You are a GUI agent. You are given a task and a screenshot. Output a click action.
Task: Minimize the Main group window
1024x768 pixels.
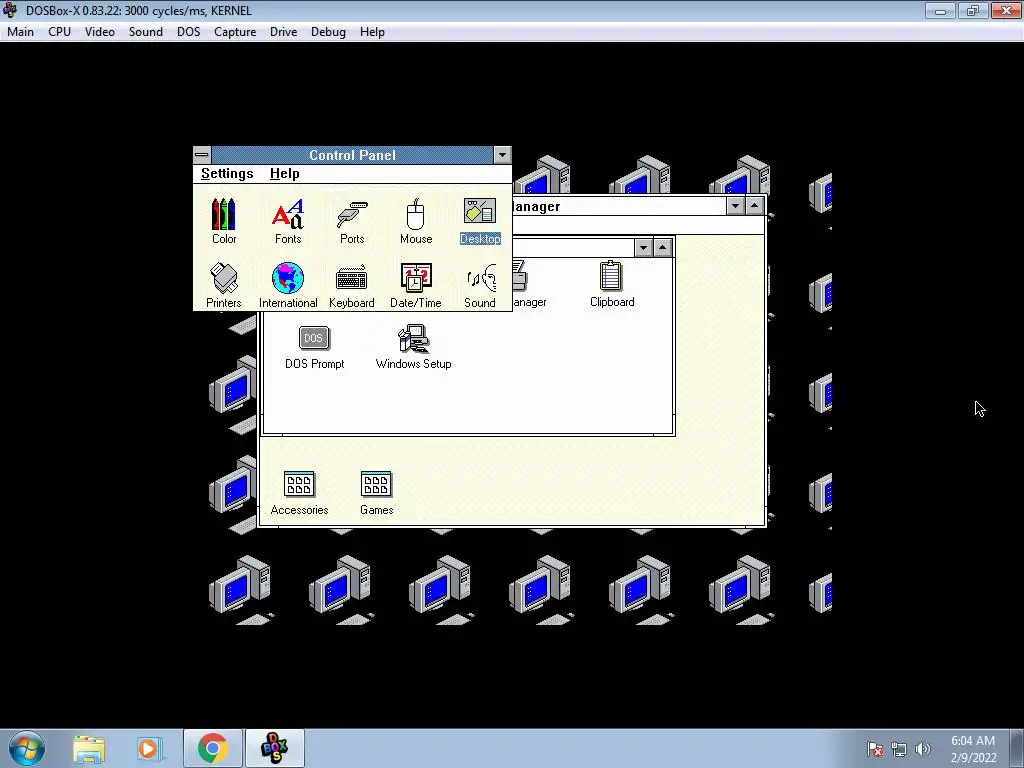coord(643,248)
